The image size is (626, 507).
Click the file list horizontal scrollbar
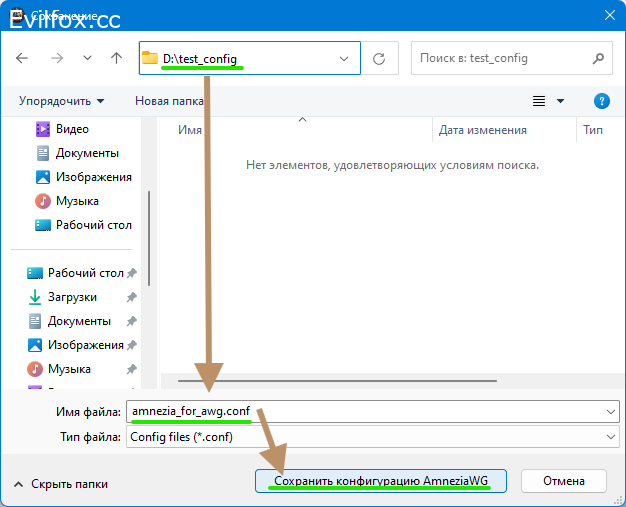(337, 381)
